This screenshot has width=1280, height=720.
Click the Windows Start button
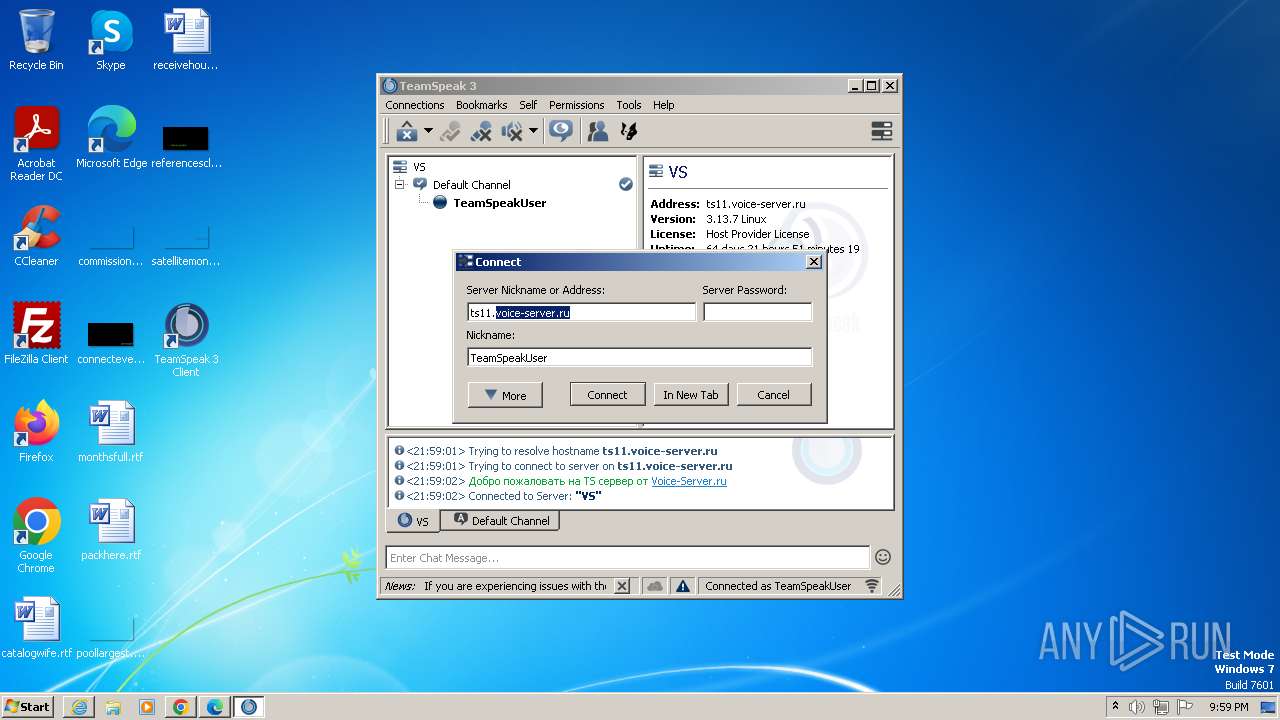pos(28,706)
